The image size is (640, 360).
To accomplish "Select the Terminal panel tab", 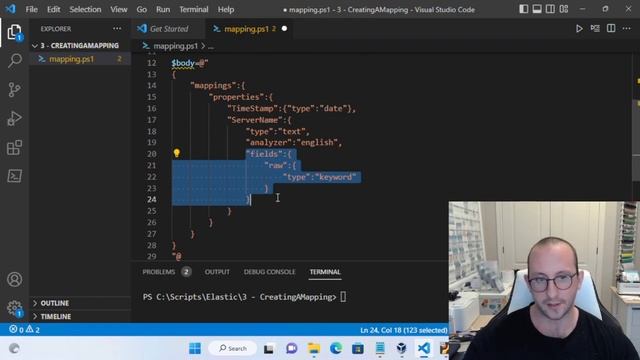I will (x=325, y=272).
